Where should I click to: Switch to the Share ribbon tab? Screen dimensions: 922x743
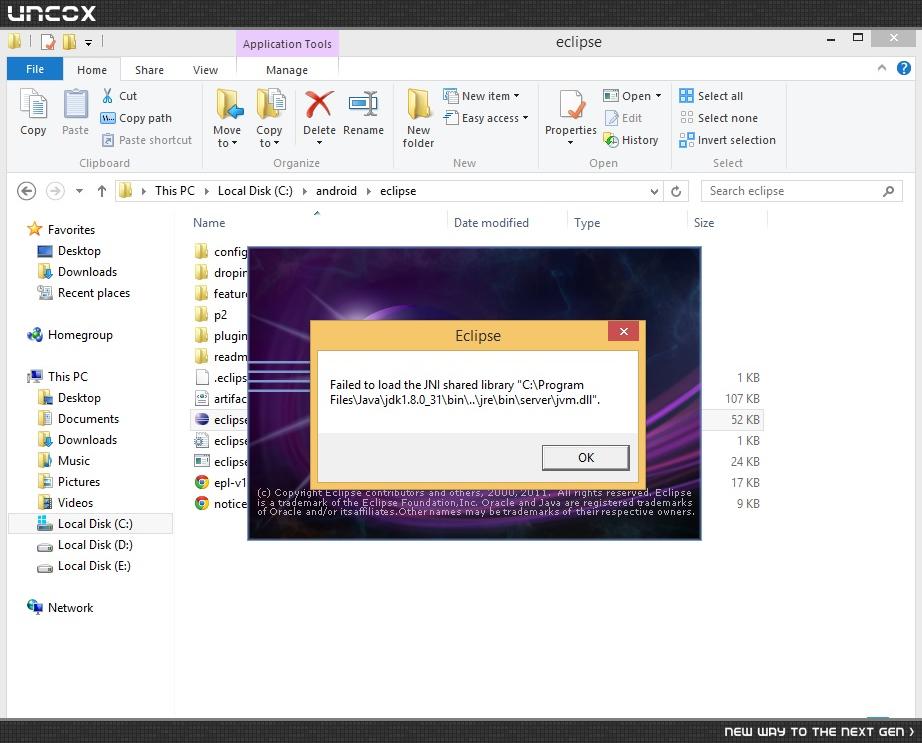[149, 70]
